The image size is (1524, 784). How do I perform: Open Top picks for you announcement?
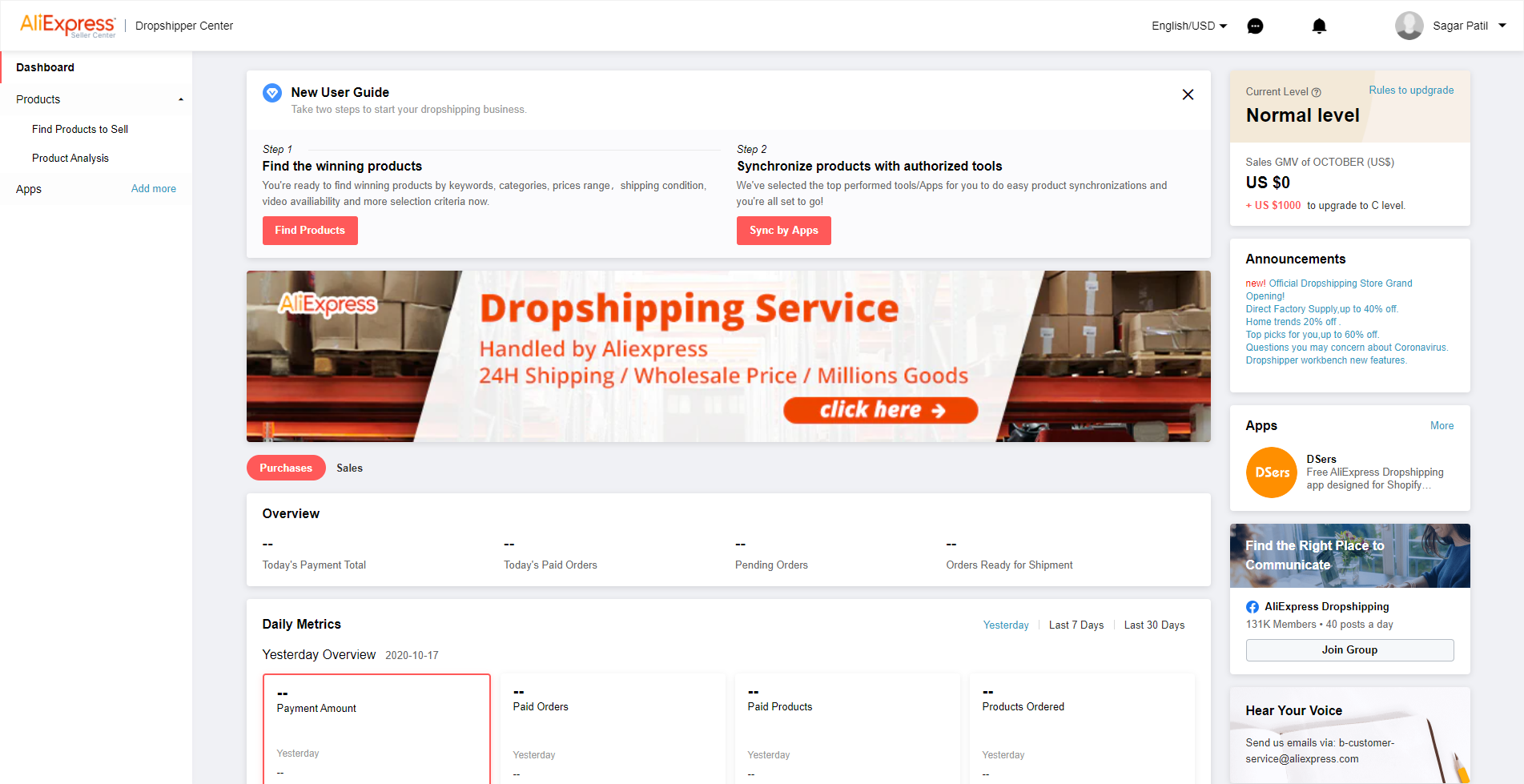pyautogui.click(x=1313, y=335)
